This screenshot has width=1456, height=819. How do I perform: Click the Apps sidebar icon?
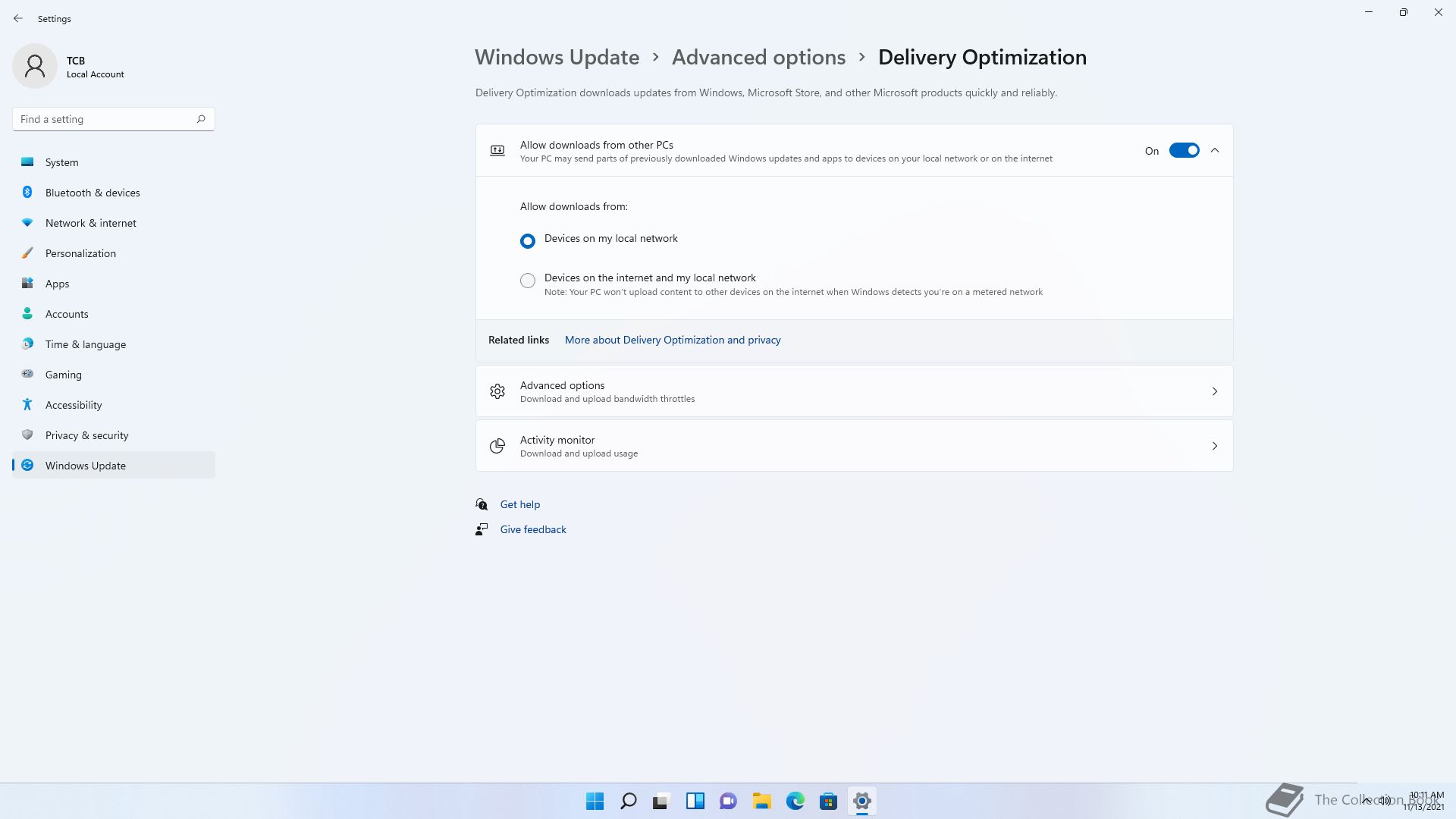(x=27, y=284)
